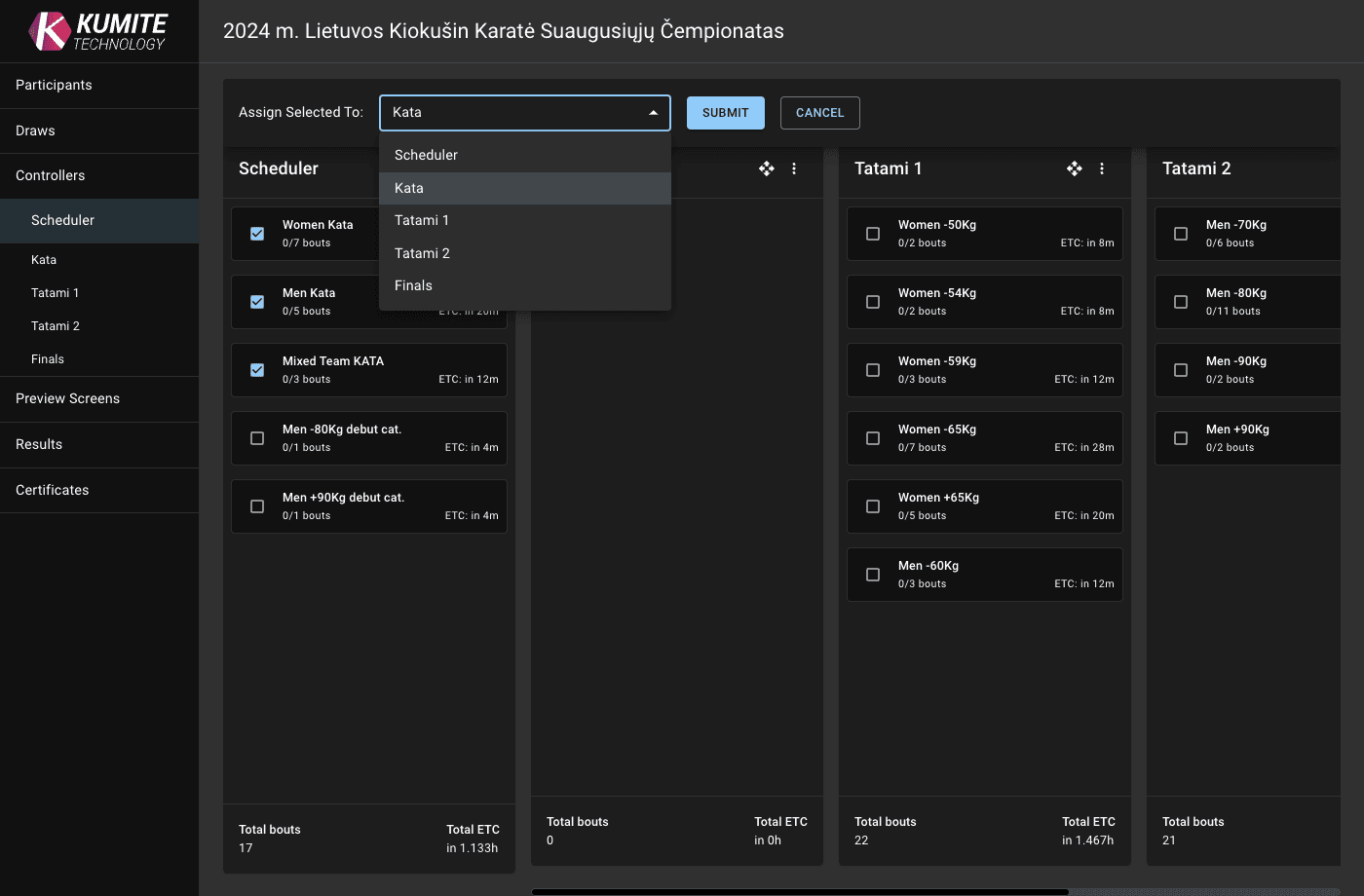Uncheck the Mixed Team KATA checkbox
Viewport: 1364px width, 896px height.
pyautogui.click(x=257, y=370)
